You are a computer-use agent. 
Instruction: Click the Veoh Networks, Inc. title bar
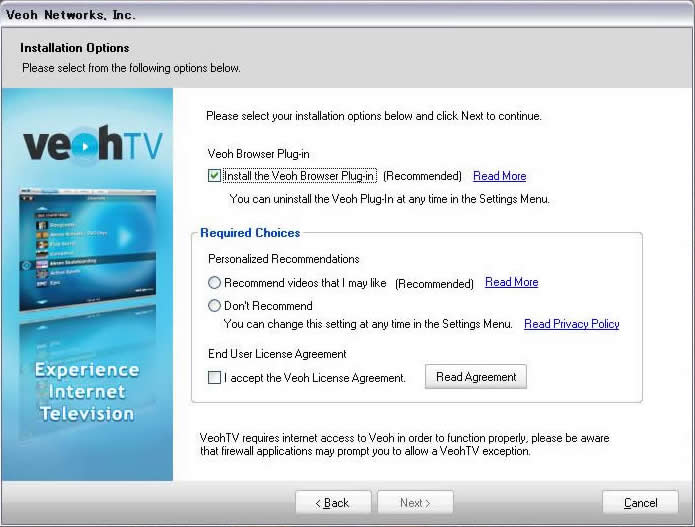click(x=348, y=14)
